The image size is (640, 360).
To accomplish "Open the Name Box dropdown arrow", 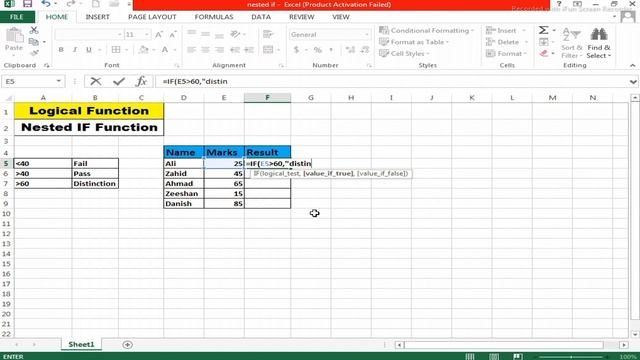I will tap(59, 81).
